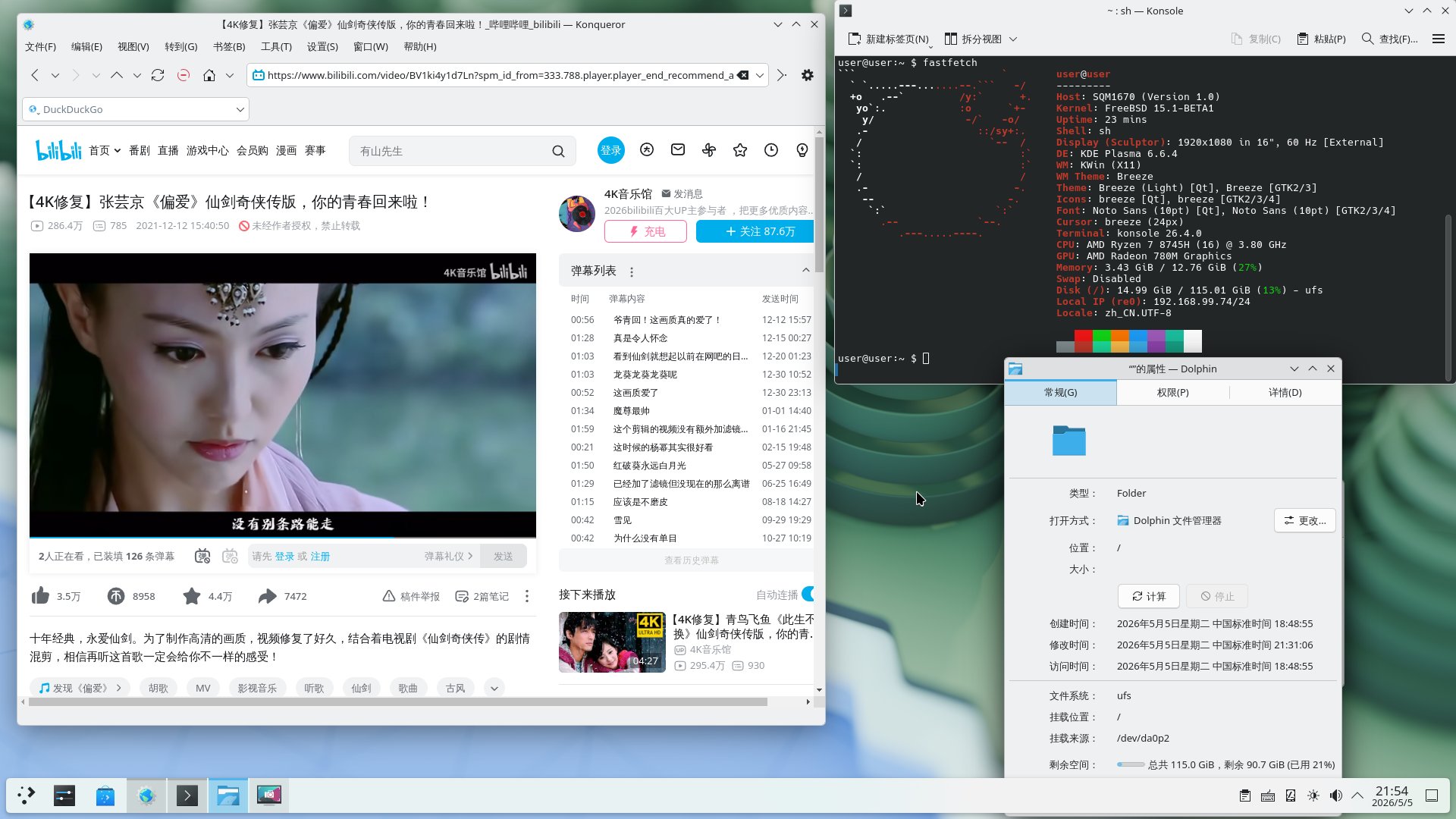
Task: Open the 文件(F) menu in Konqueror
Action: coord(40,46)
